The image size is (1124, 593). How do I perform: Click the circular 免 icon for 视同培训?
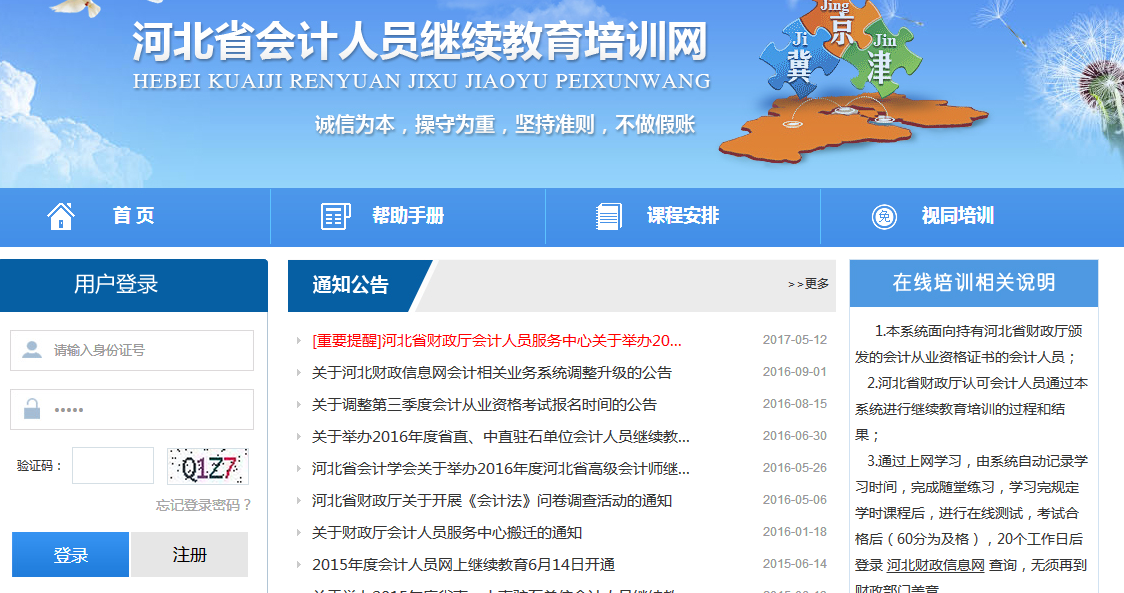(883, 216)
